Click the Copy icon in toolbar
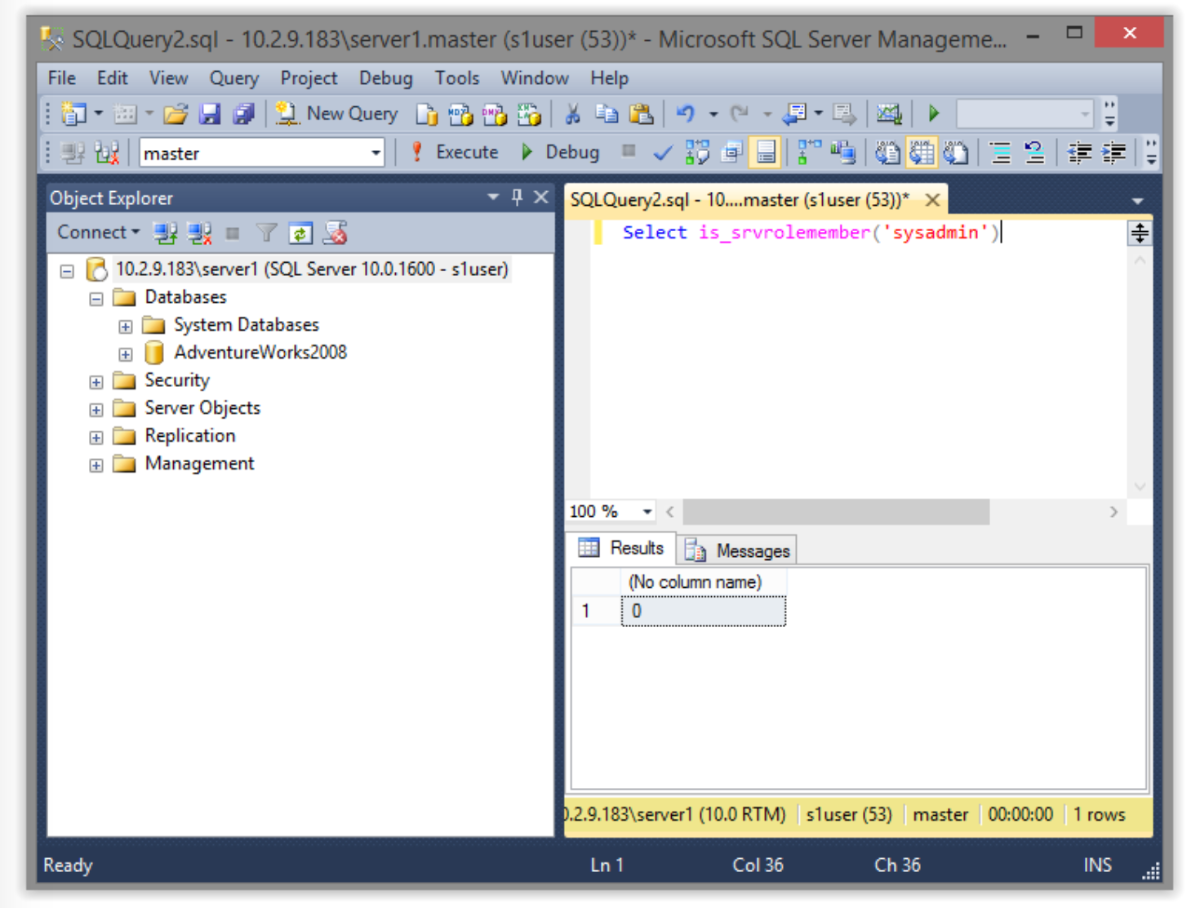 (607, 114)
